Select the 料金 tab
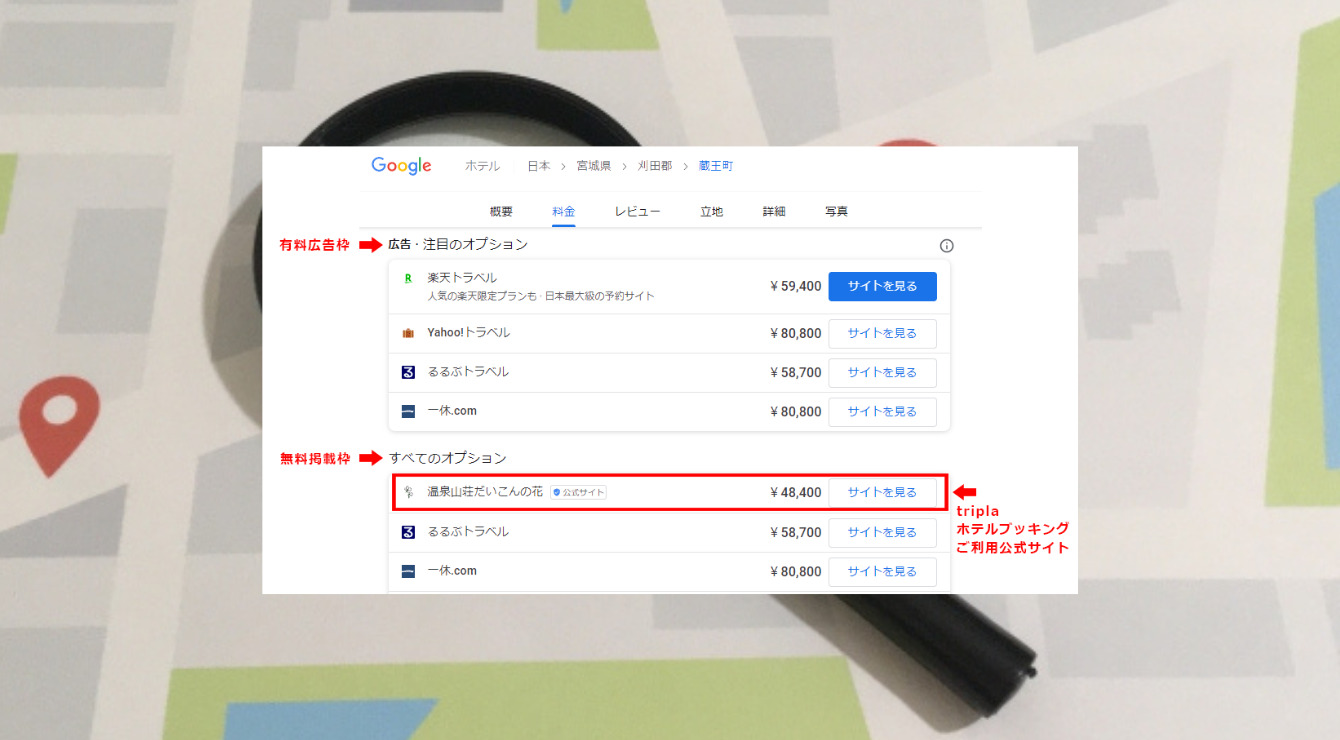The height and width of the screenshot is (740, 1340). [564, 211]
